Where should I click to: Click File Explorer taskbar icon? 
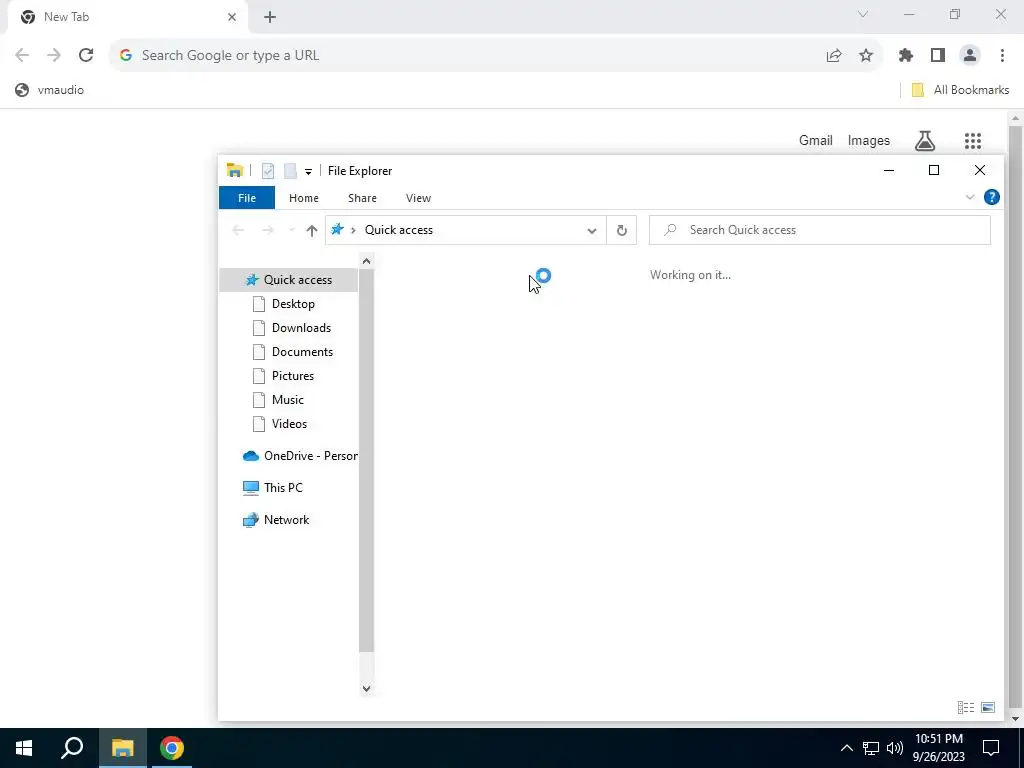122,748
